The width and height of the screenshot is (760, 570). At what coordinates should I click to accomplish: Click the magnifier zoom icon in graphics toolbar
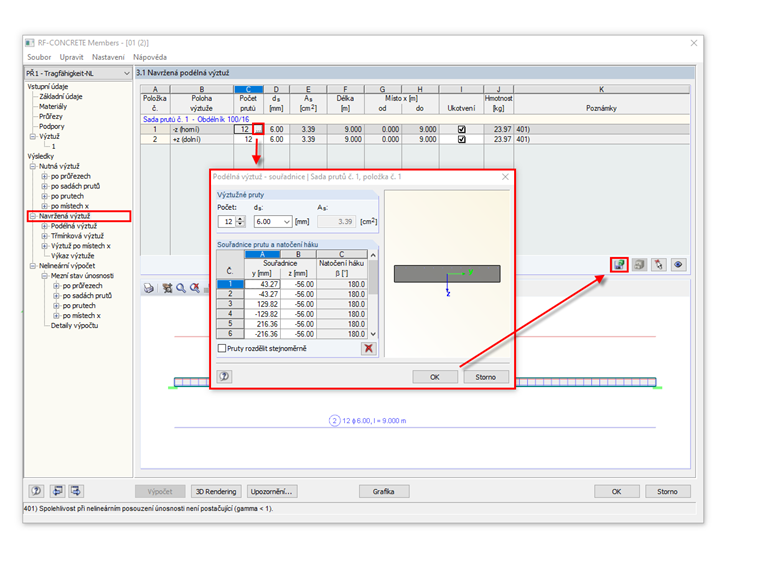[x=181, y=288]
